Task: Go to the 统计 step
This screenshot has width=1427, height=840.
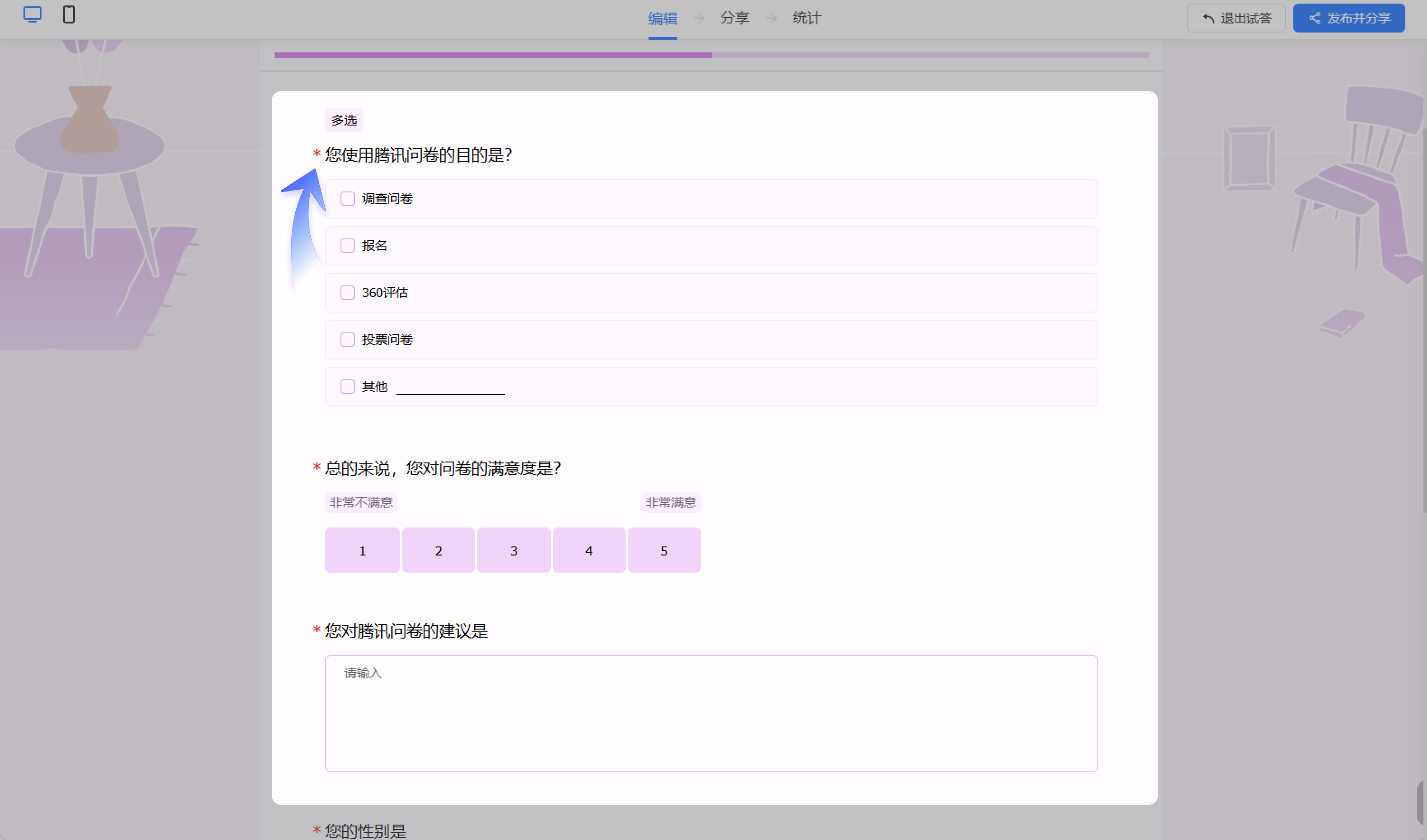Action: click(x=807, y=18)
